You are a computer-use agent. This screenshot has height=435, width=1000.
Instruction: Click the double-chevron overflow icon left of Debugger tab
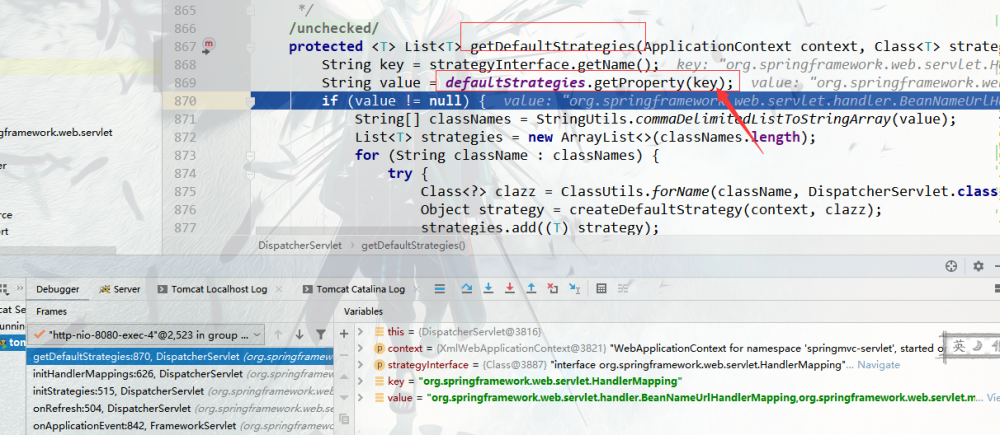pyautogui.click(x=18, y=288)
